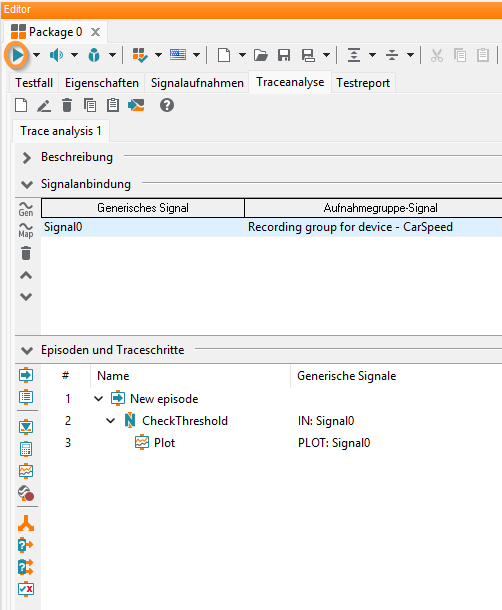The height and width of the screenshot is (610, 502).
Task: Click the check/cross evaluation icon
Action: click(x=26, y=589)
